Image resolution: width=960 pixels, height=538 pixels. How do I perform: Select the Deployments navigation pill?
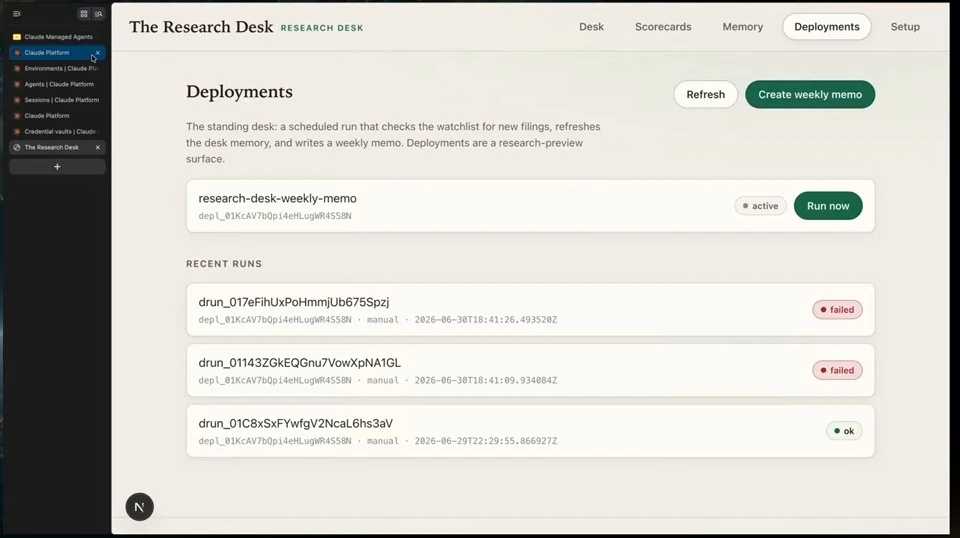point(827,27)
